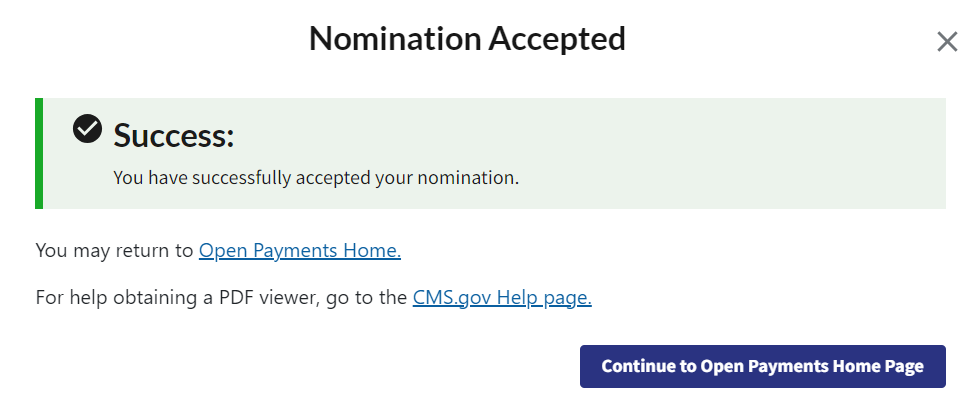This screenshot has width=980, height=418.
Task: Click the success checkmark icon
Action: pos(88,129)
